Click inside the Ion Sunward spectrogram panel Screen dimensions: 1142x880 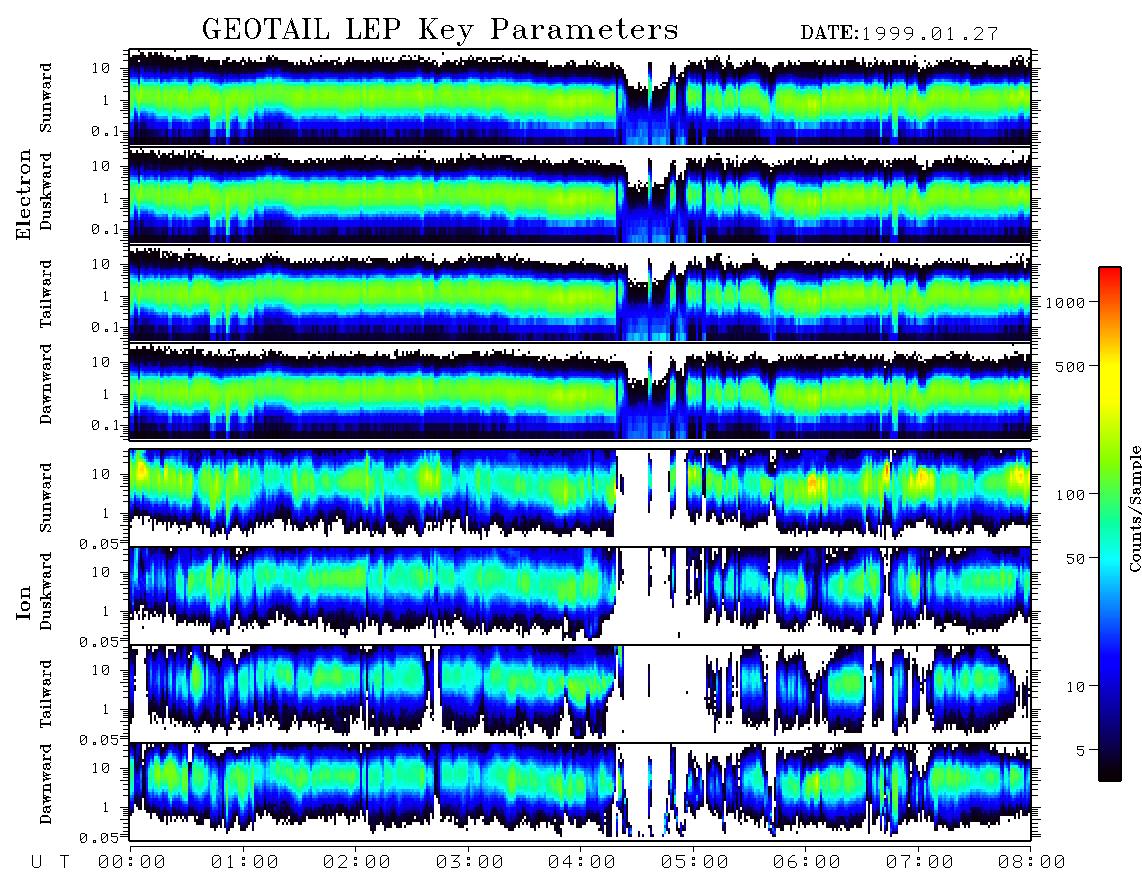tap(580, 498)
